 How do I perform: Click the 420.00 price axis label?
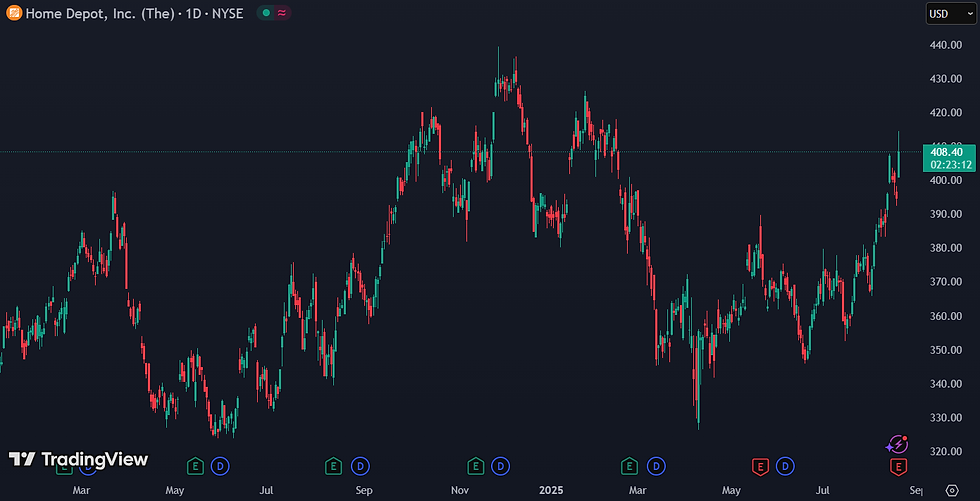tap(946, 112)
